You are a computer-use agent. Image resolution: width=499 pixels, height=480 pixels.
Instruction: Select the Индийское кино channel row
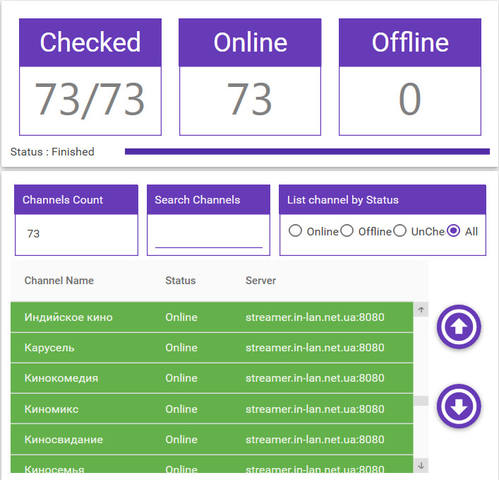click(212, 317)
